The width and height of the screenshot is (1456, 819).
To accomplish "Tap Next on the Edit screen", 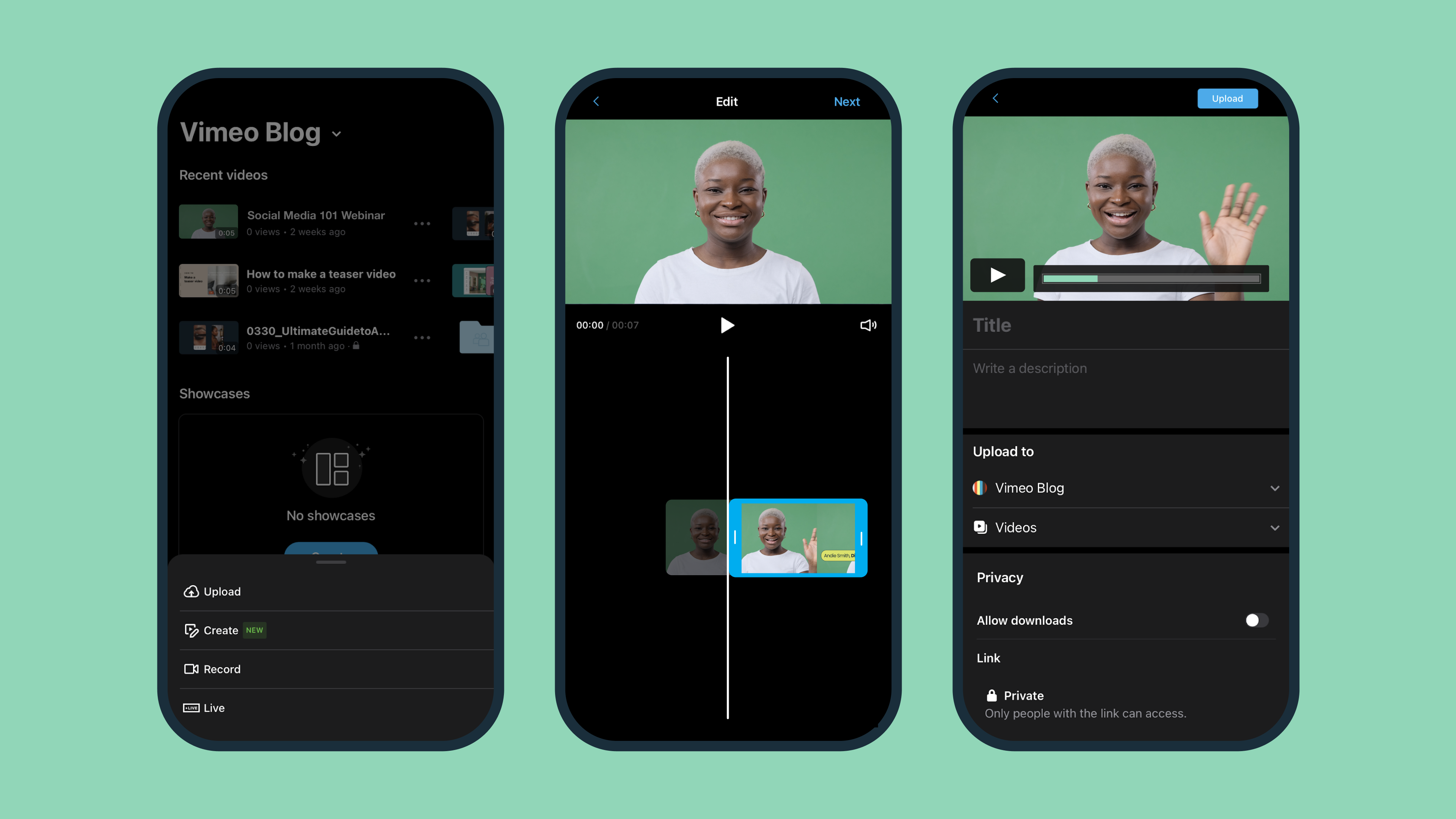I will click(847, 102).
